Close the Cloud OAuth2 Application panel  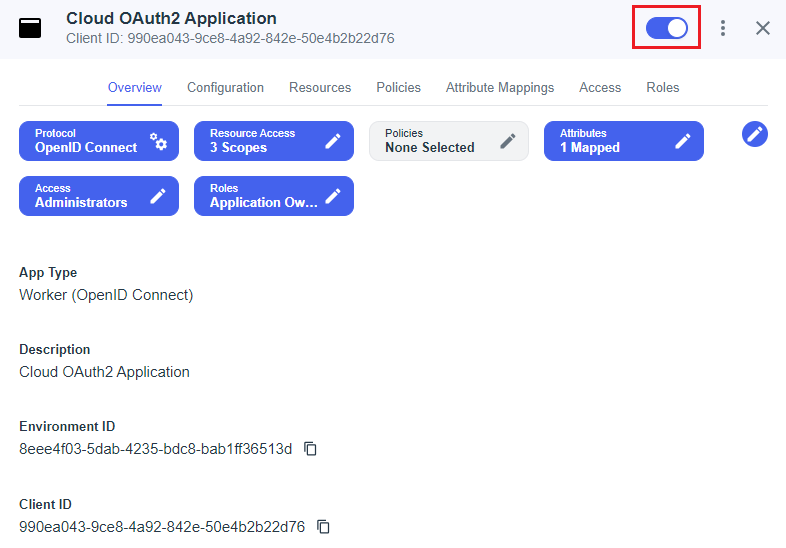pyautogui.click(x=763, y=28)
